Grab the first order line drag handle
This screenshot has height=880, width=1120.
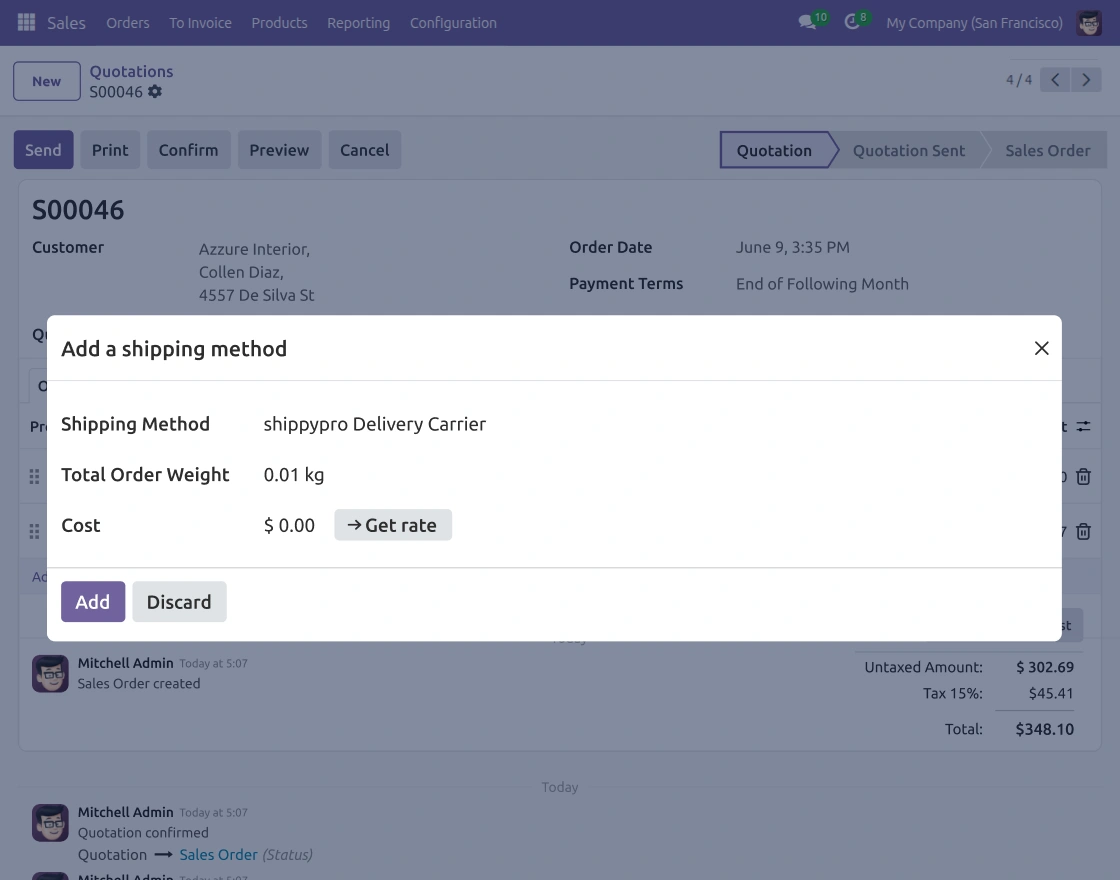pos(34,476)
